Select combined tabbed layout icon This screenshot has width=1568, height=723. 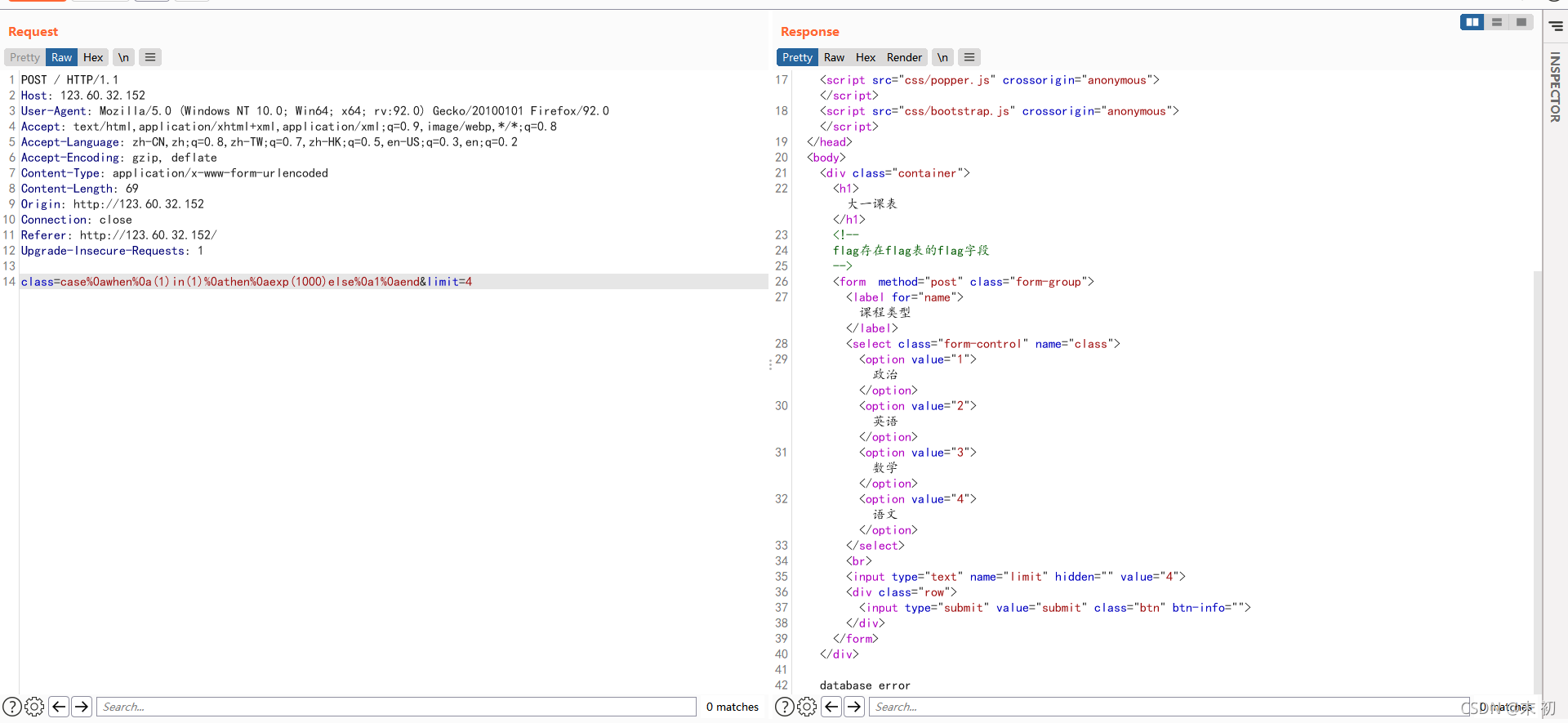click(x=1521, y=22)
